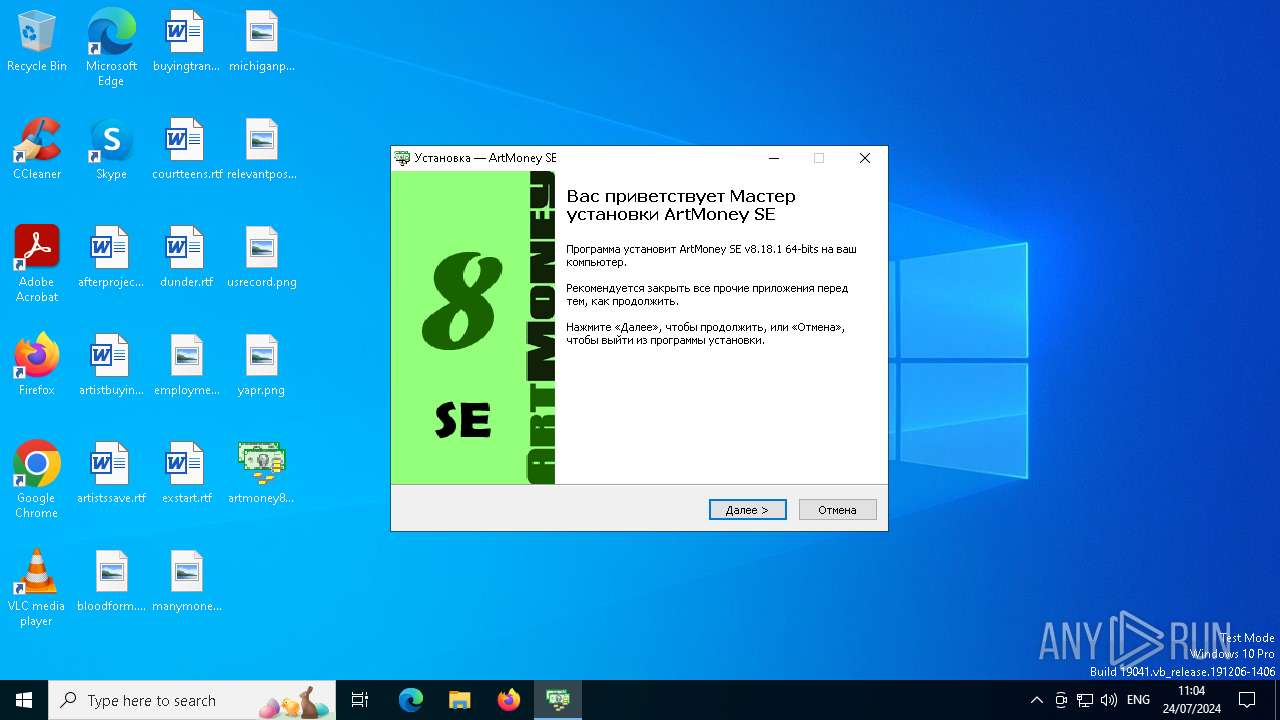This screenshot has height=720, width=1280.
Task: Select the Google Chrome desktop shortcut
Action: pyautogui.click(x=37, y=480)
